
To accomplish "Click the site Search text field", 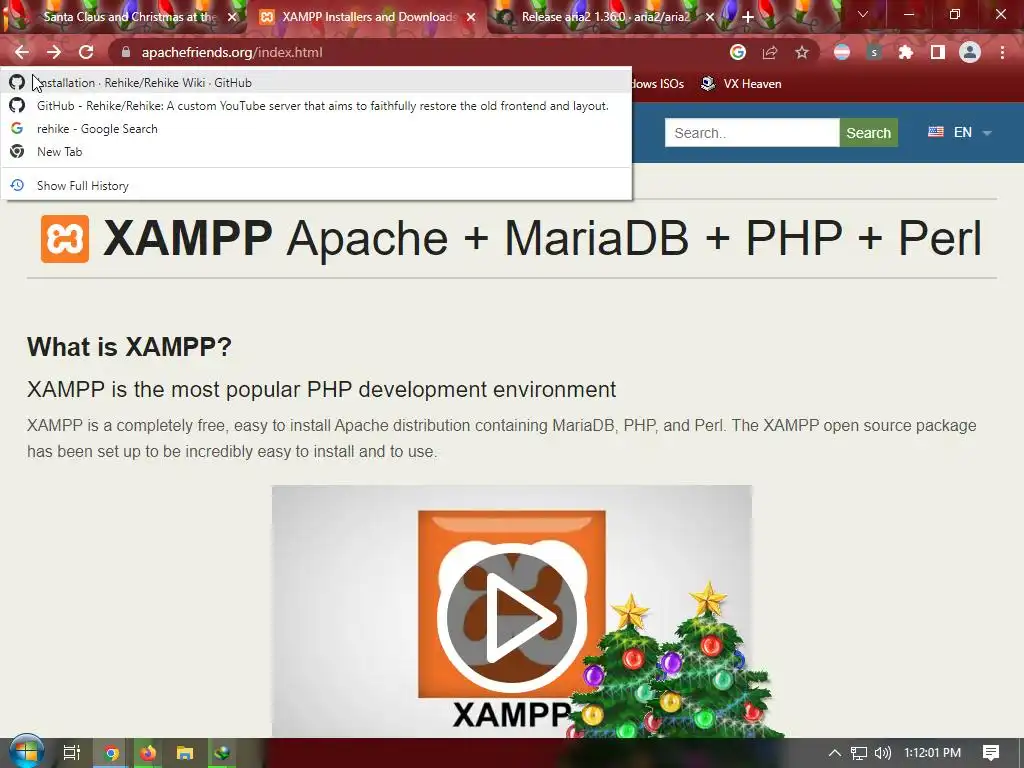I will point(752,133).
